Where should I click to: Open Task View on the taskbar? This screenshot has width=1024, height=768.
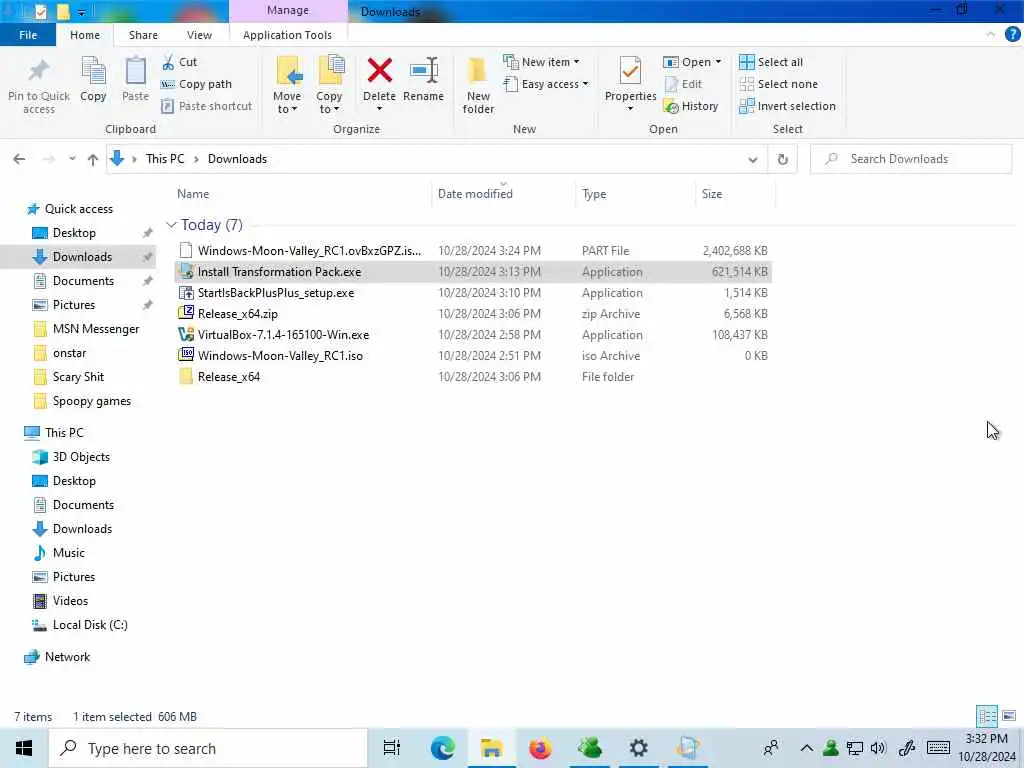pyautogui.click(x=392, y=748)
